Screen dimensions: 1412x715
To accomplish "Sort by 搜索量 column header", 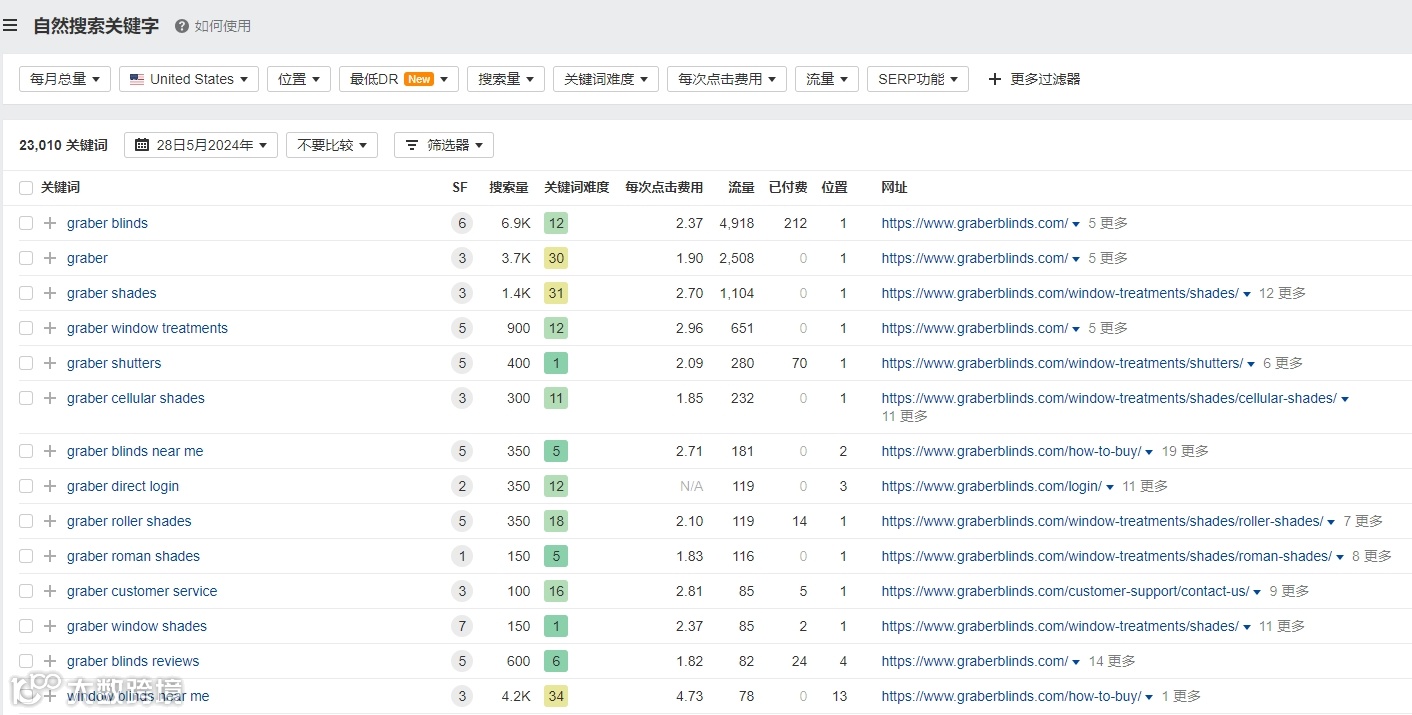I will (509, 187).
